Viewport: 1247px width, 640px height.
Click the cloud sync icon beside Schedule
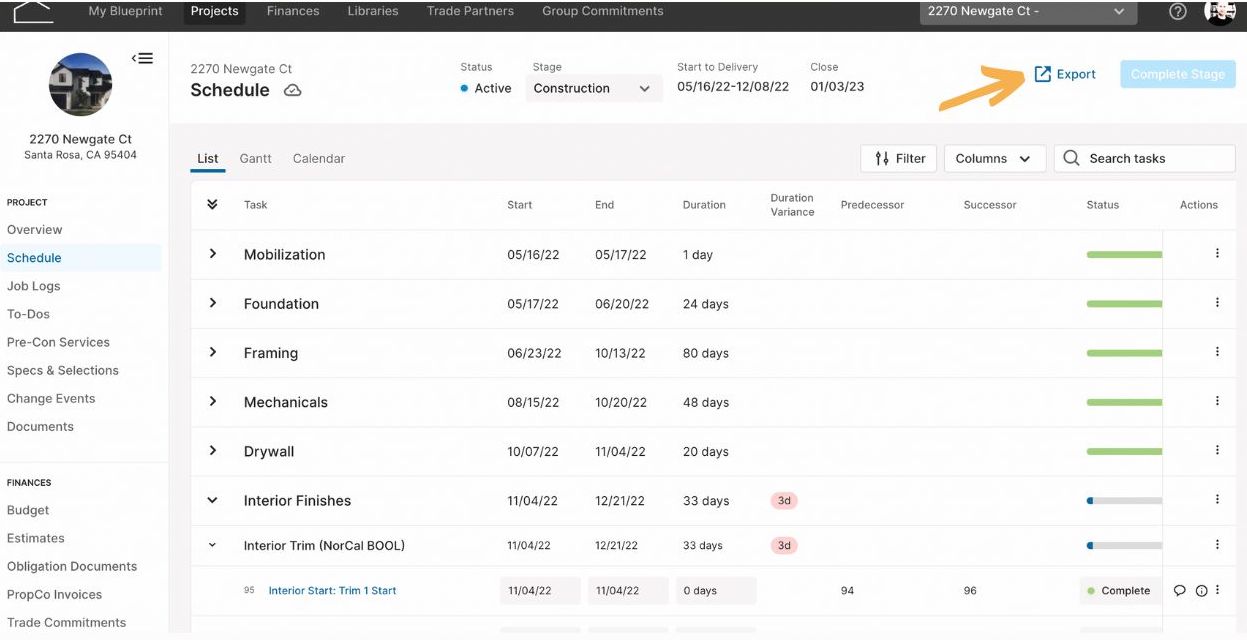(293, 90)
